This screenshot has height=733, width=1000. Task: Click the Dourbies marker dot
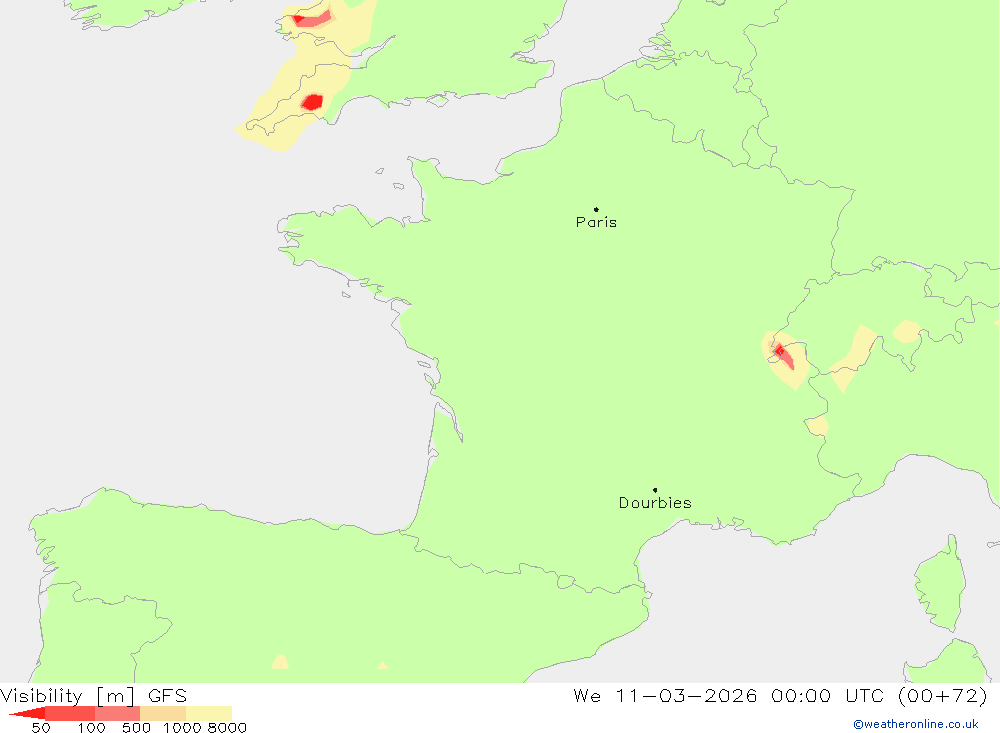click(655, 490)
